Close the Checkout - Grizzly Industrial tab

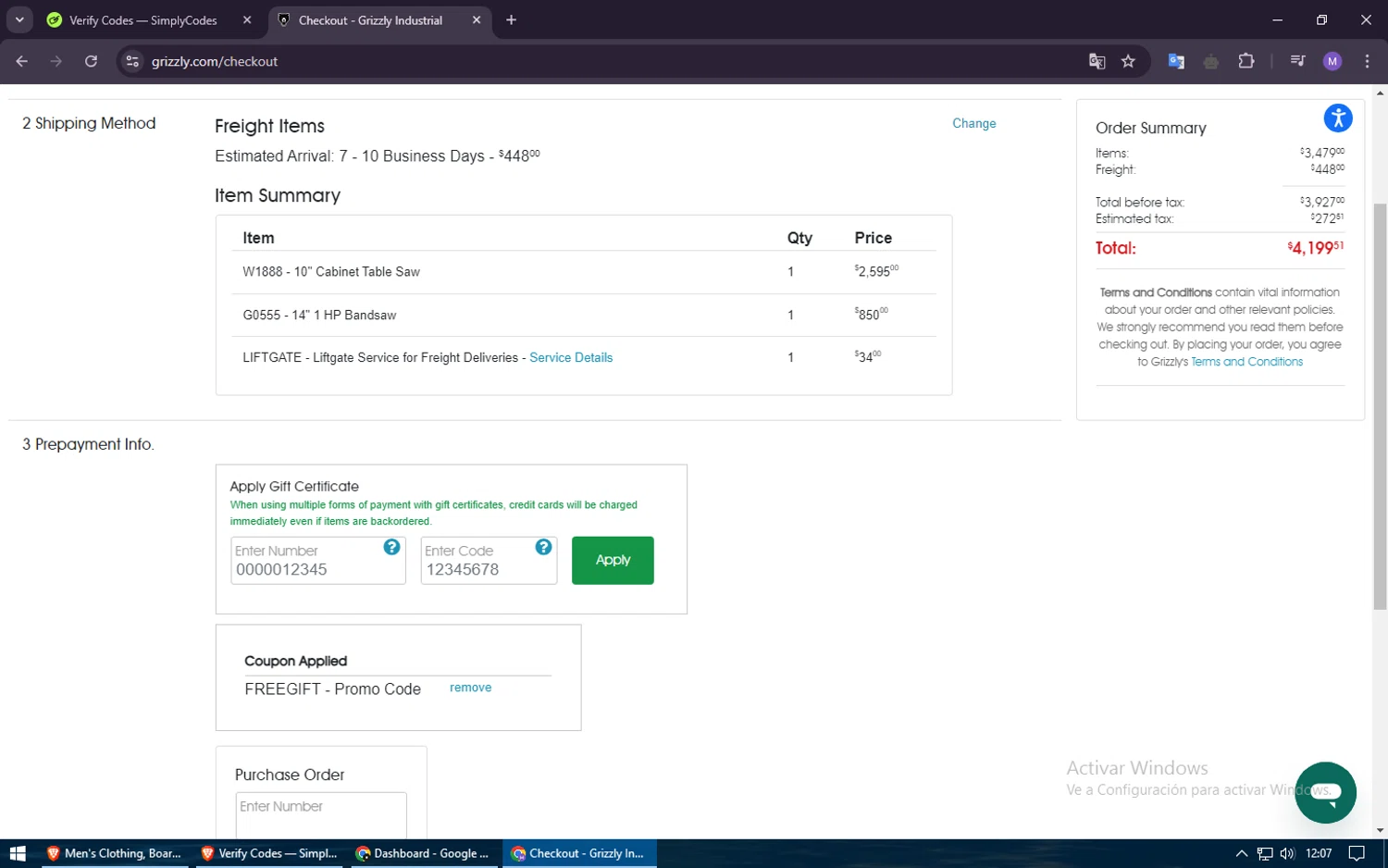(477, 20)
